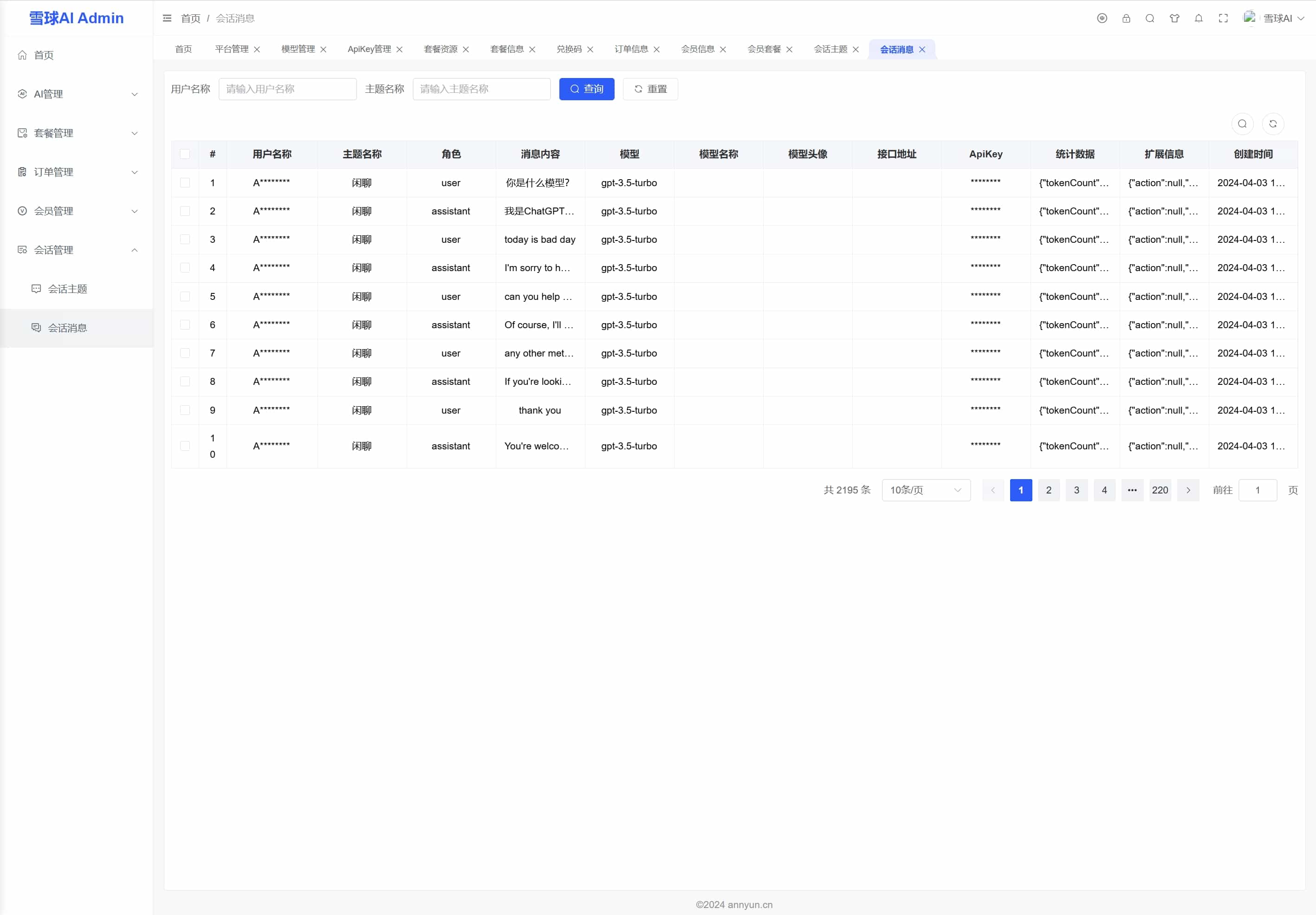Click the 重置 reset button
This screenshot has width=1316, height=915.
650,89
